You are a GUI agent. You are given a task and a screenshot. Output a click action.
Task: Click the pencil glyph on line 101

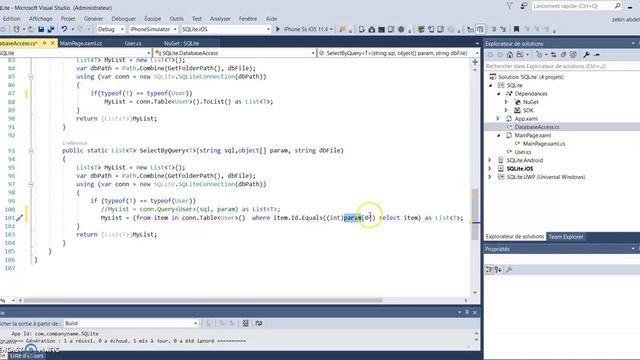click(x=19, y=218)
